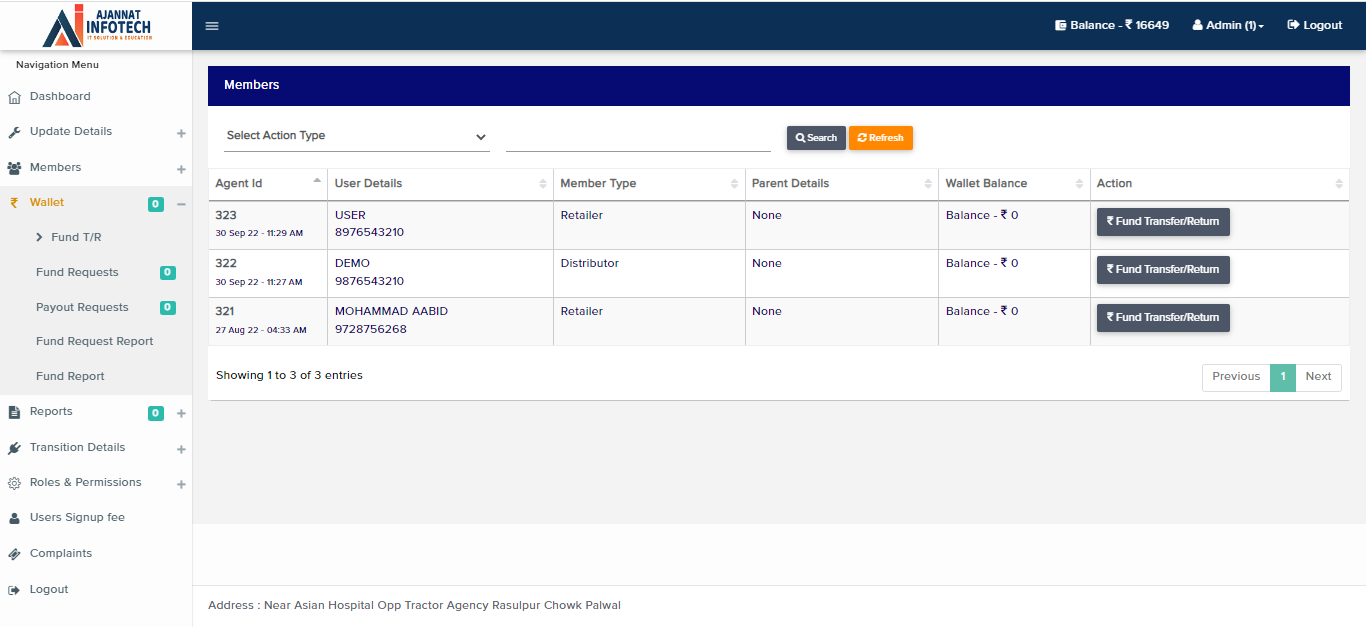Click the Members group icon in sidebar
Screen dimensions: 1366x627
[x=14, y=168]
